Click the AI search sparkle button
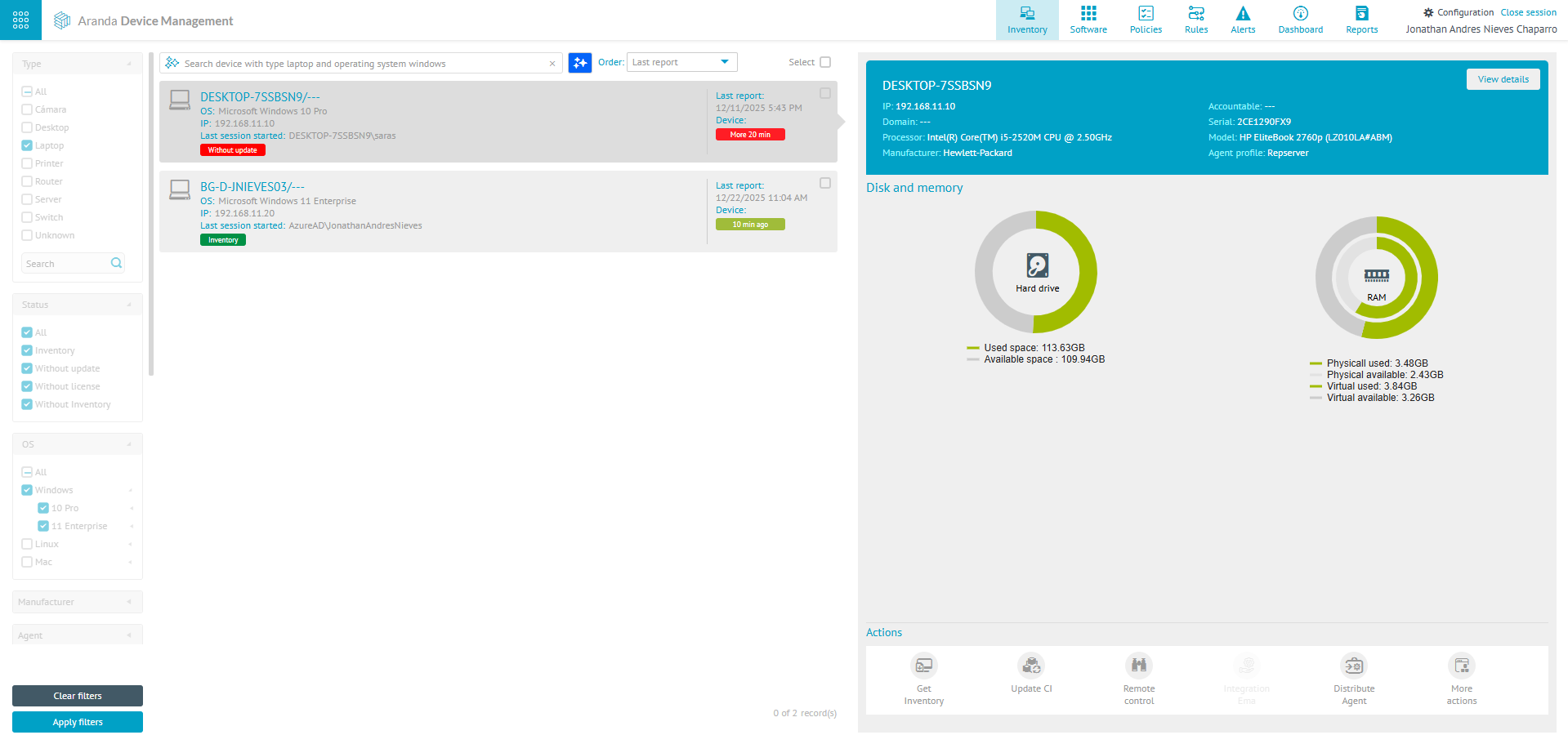 click(579, 63)
